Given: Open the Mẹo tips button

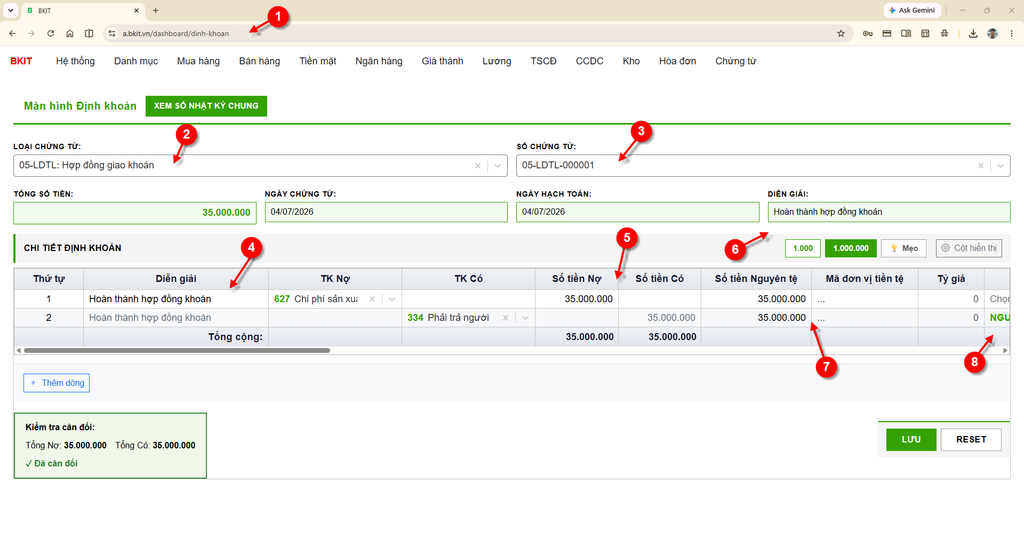Looking at the screenshot, I should coord(904,248).
